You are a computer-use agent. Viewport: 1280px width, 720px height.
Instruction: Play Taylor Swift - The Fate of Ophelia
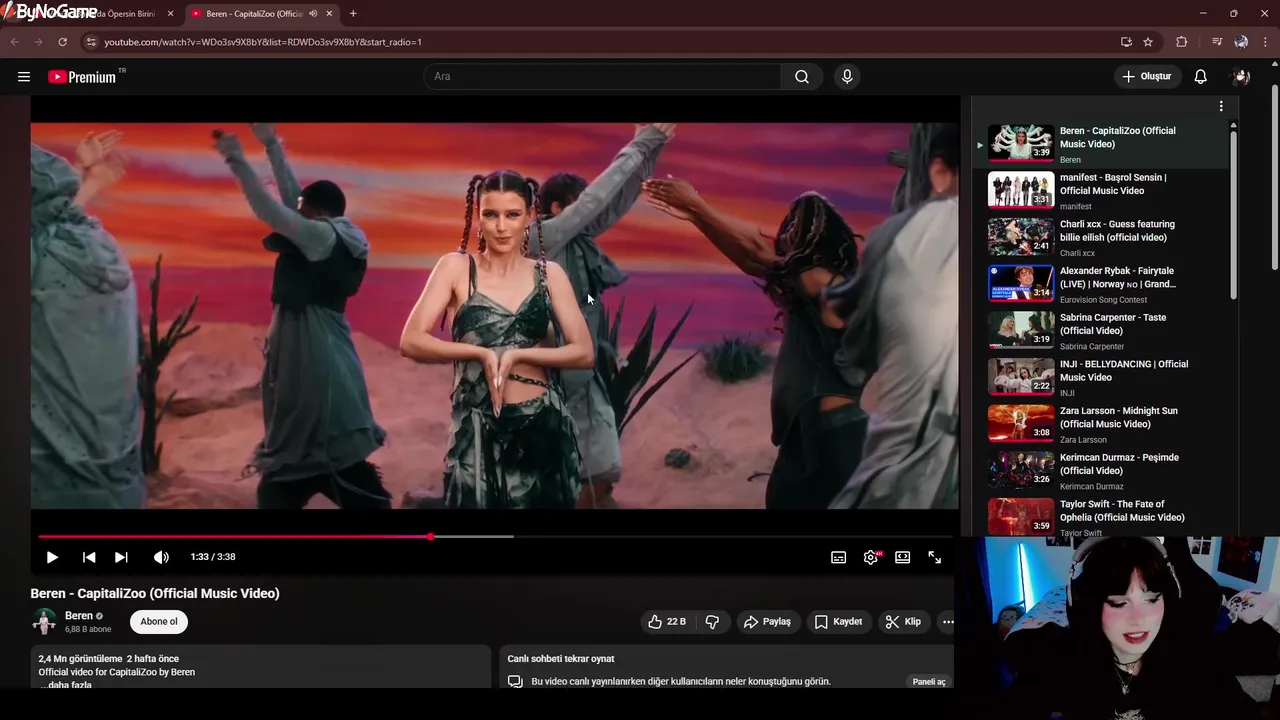tap(1103, 518)
